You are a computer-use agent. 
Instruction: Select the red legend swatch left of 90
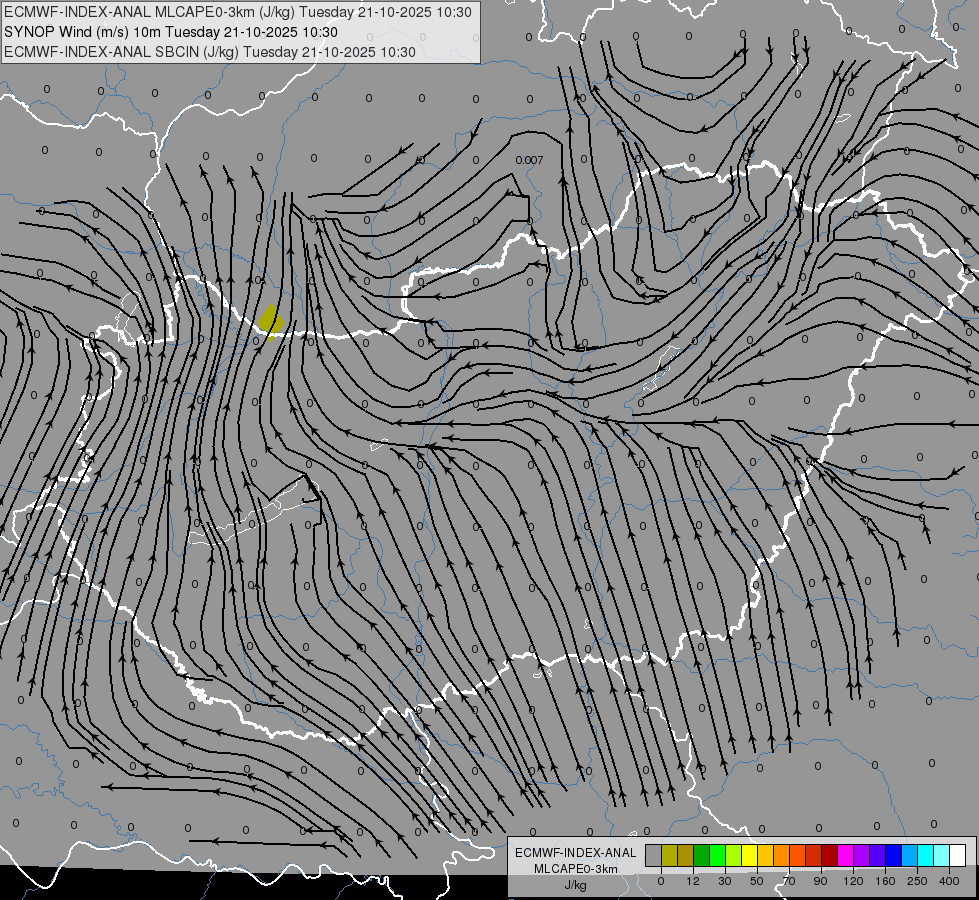tap(814, 855)
